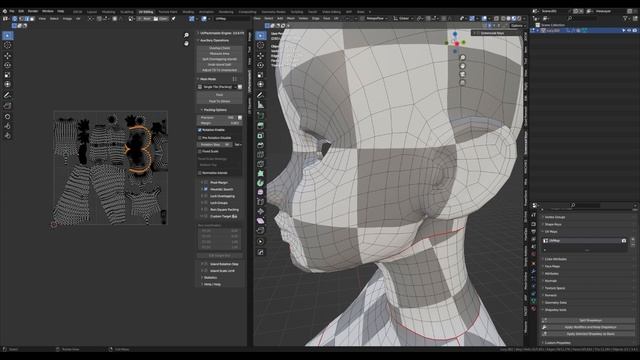Expand the Color Attributes panel
The height and width of the screenshot is (360, 640).
pos(555,259)
